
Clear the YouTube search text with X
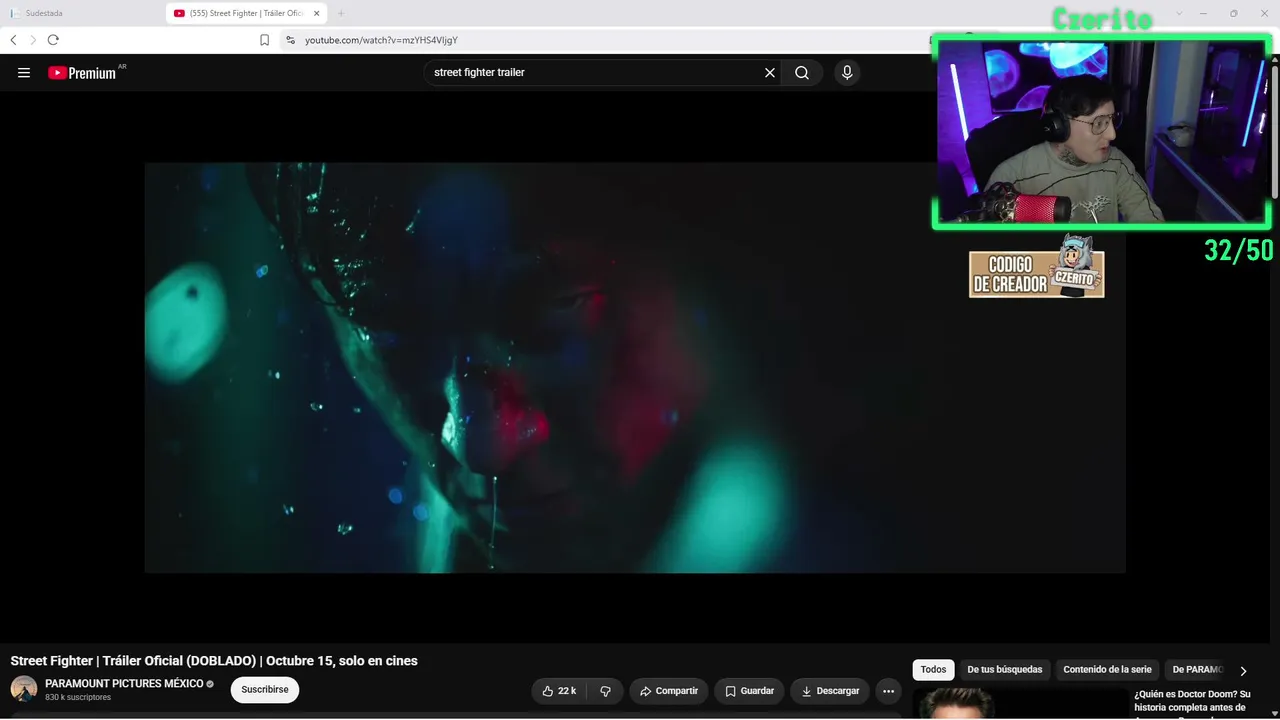(770, 73)
